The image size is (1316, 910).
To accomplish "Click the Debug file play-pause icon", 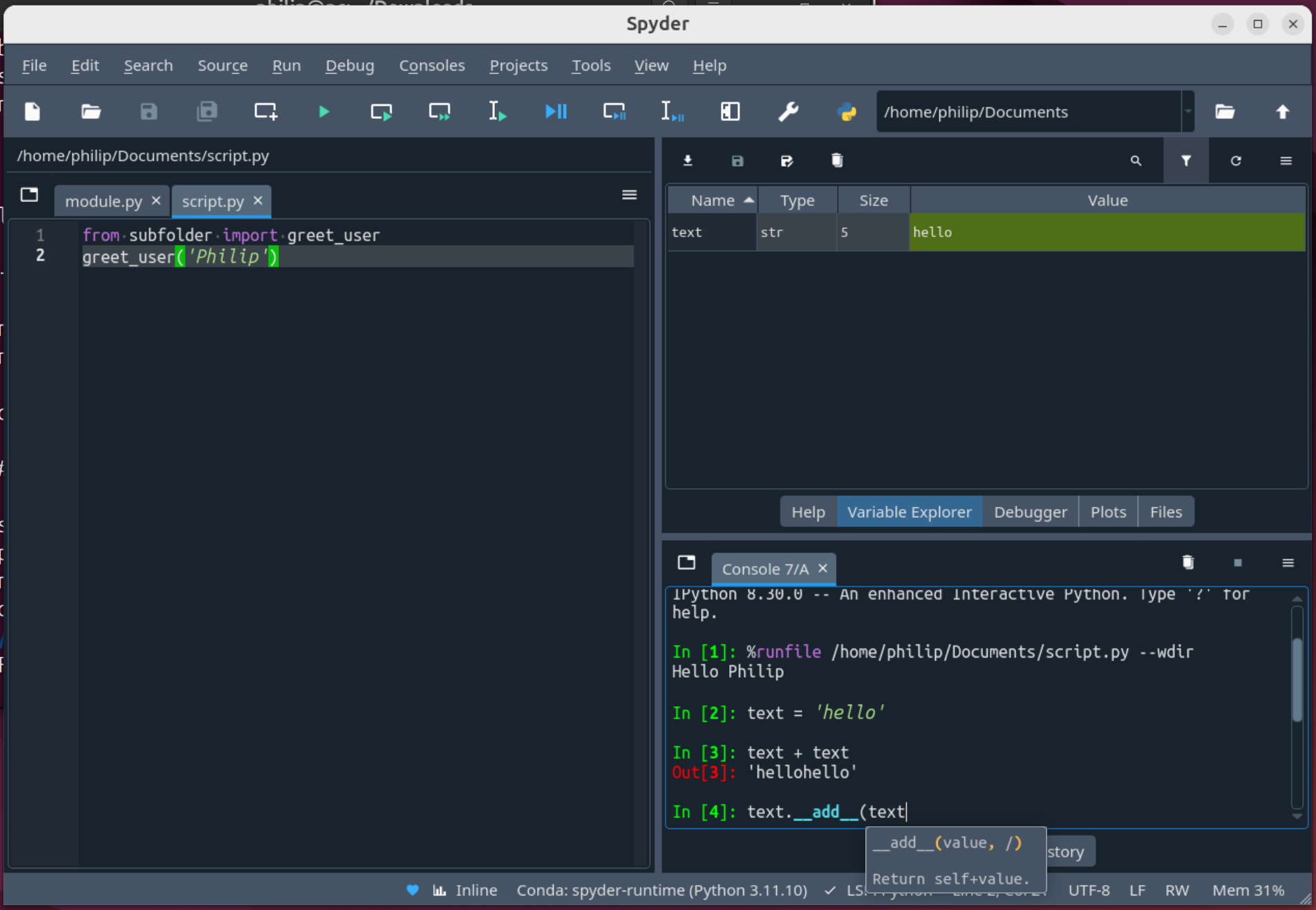I will [x=556, y=111].
